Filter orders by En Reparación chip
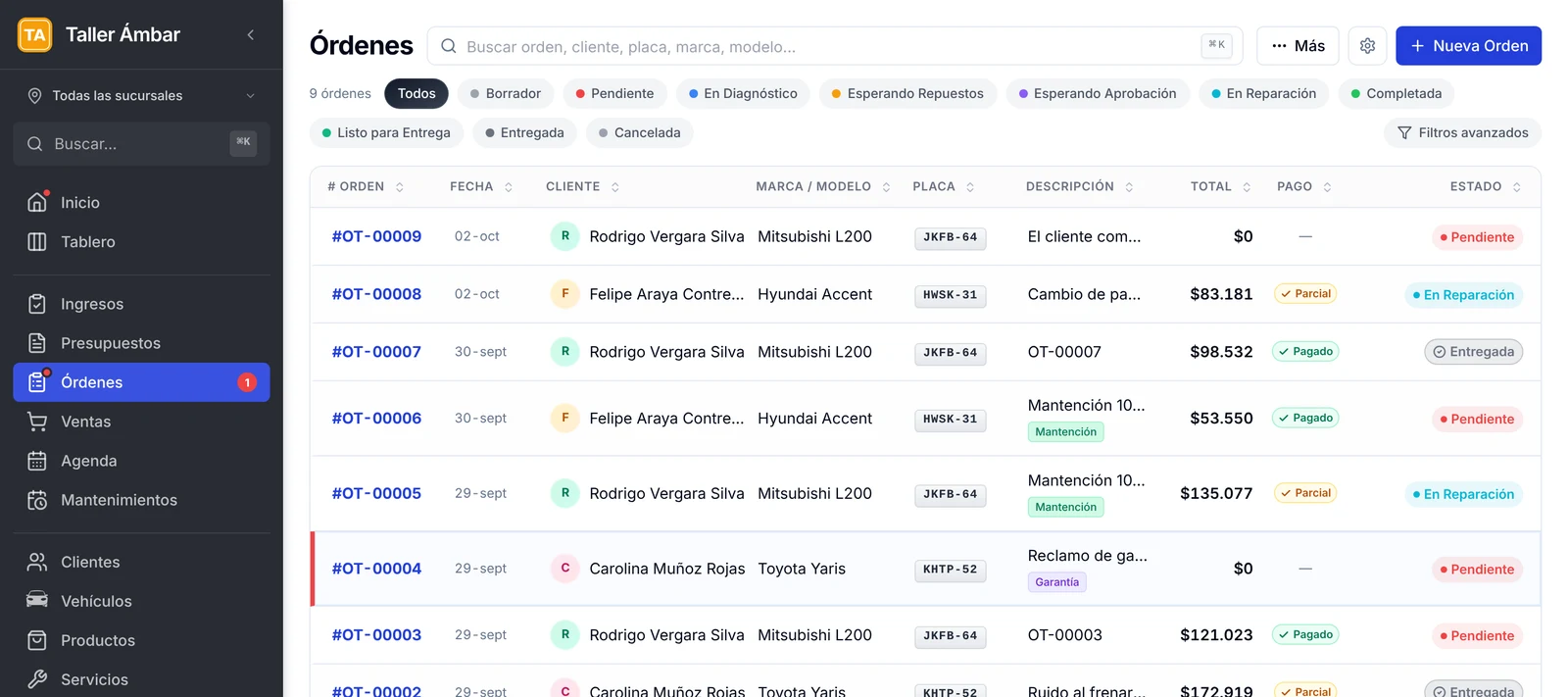 click(x=1264, y=93)
